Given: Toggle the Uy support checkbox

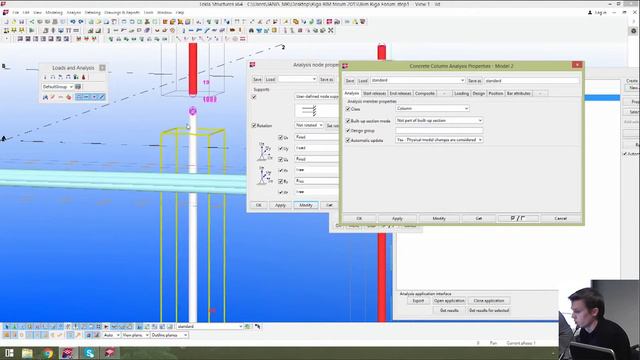Looking at the screenshot, I should coord(280,149).
